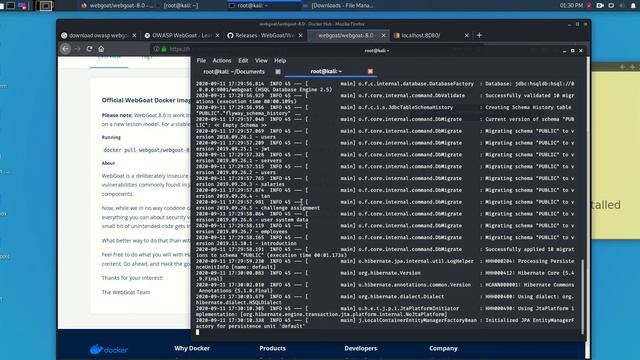640x360 pixels.
Task: Click the Docker logo in page footer
Action: pyautogui.click(x=109, y=349)
